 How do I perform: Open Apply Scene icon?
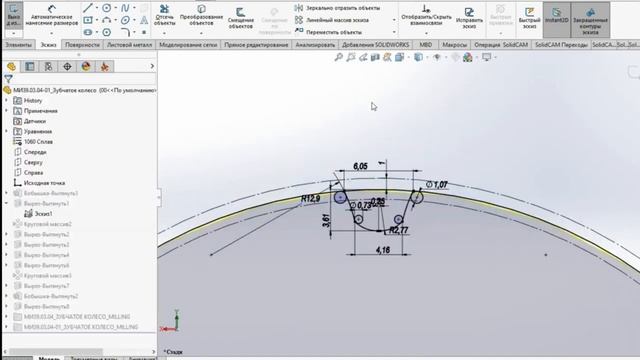[468, 58]
